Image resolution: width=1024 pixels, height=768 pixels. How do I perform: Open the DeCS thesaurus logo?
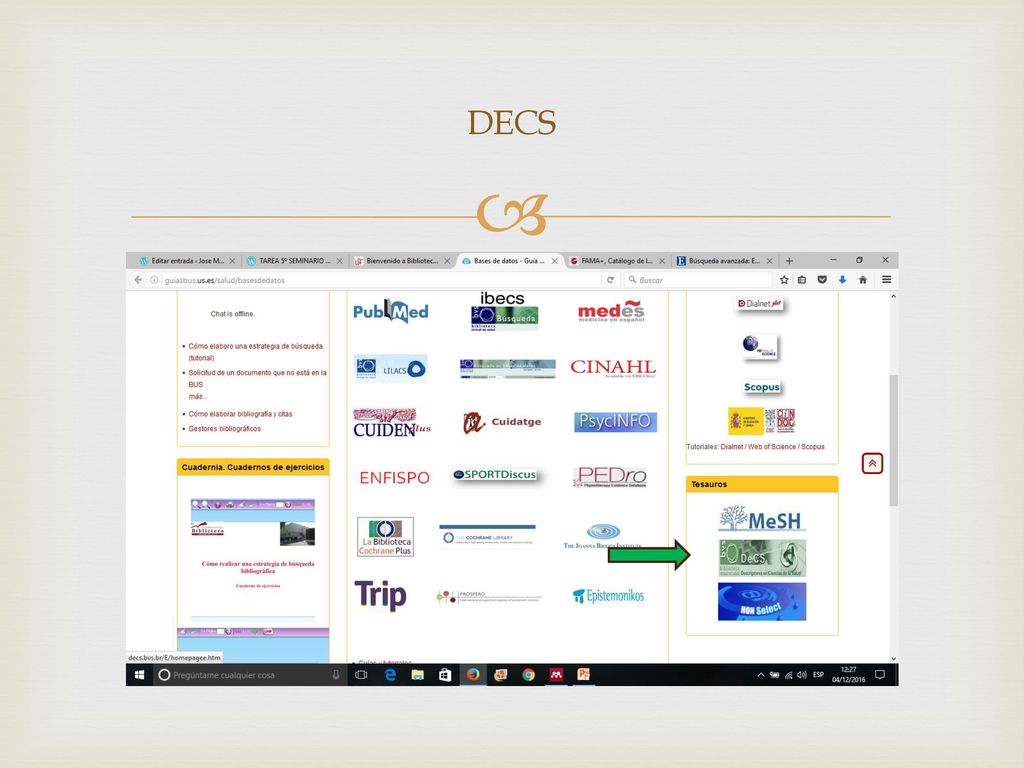click(x=762, y=558)
